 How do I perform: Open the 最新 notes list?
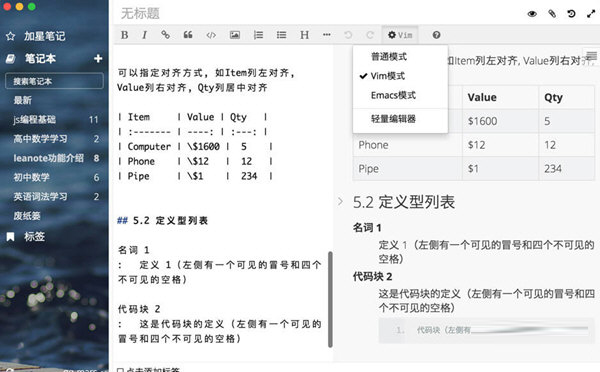pyautogui.click(x=23, y=100)
